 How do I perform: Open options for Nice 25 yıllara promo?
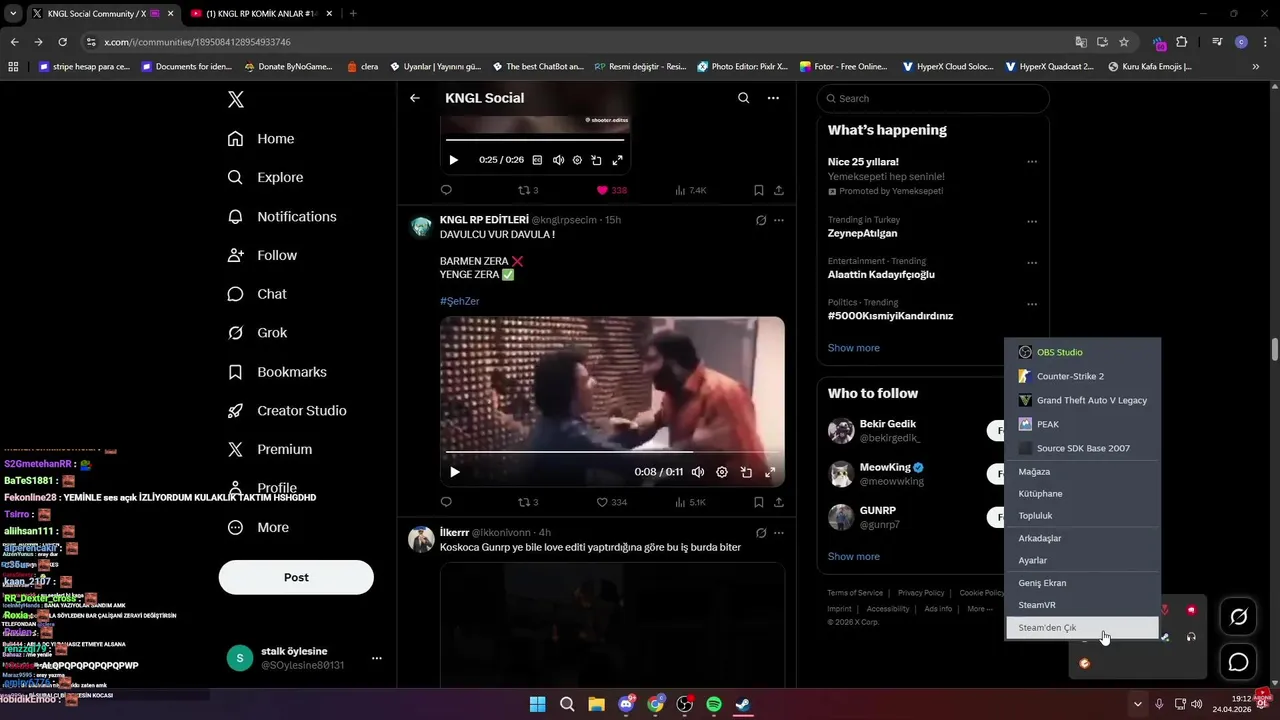coord(1032,162)
